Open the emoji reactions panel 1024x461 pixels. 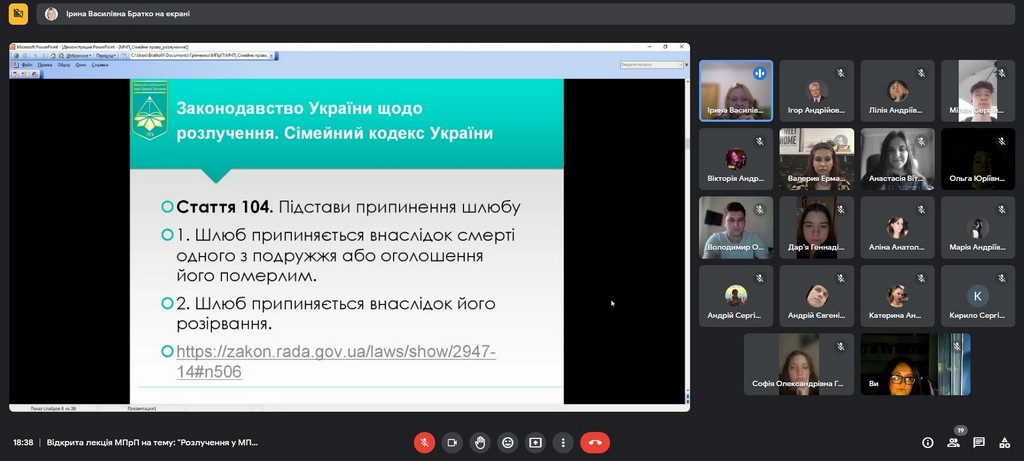tap(508, 442)
